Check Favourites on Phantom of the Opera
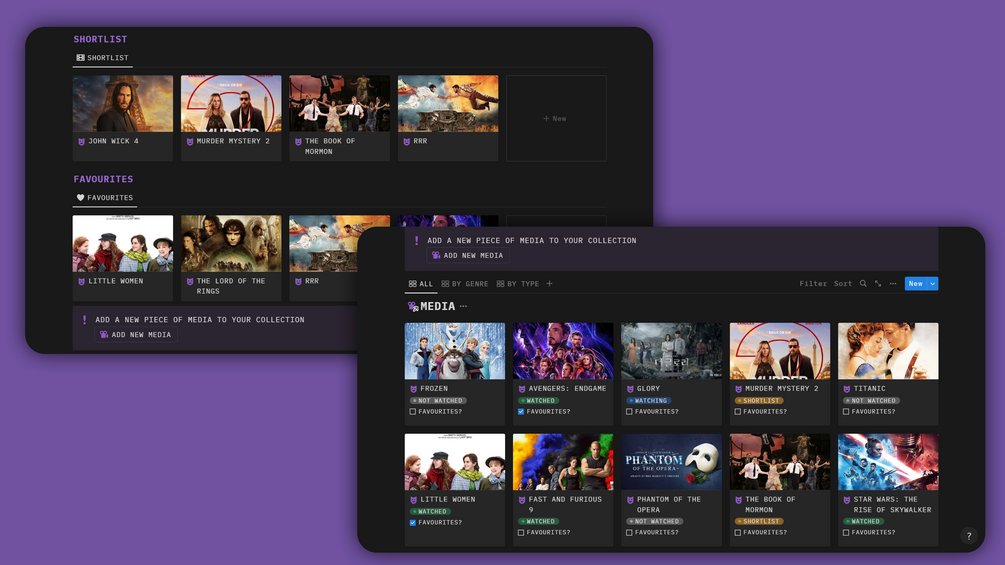1005x565 pixels. tap(629, 533)
